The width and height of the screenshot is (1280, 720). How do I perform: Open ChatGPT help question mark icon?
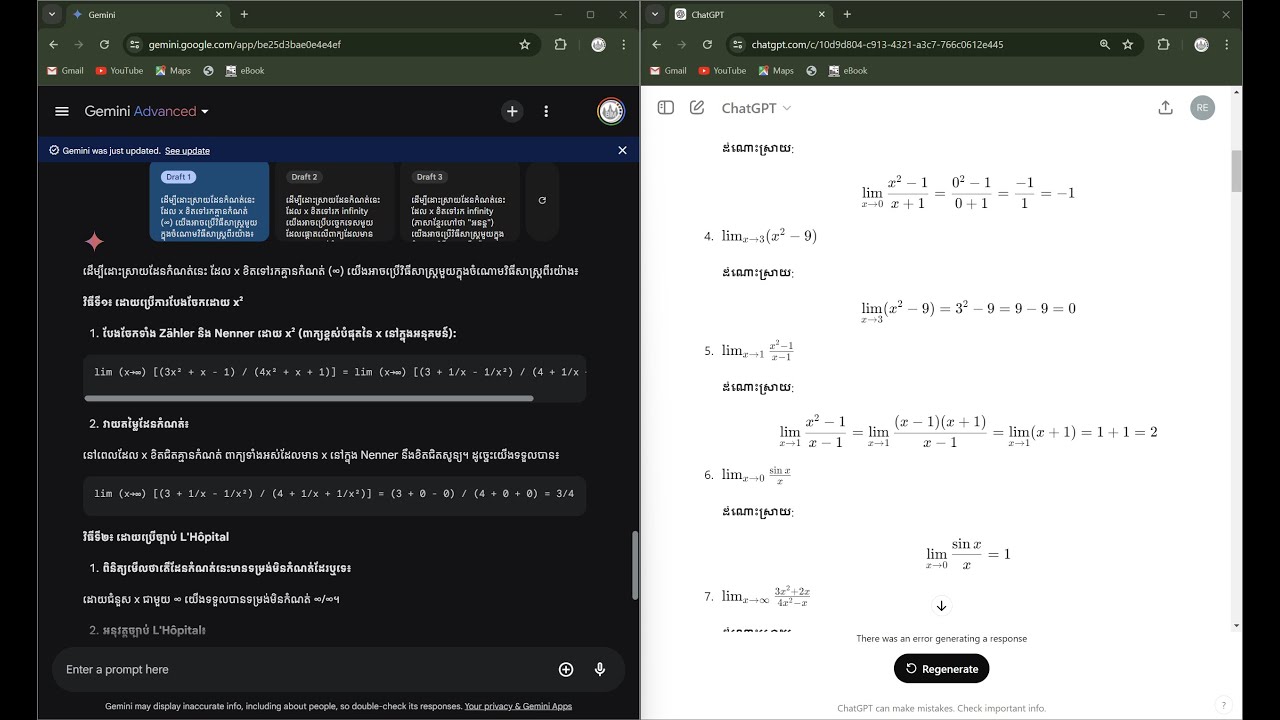[x=1223, y=705]
